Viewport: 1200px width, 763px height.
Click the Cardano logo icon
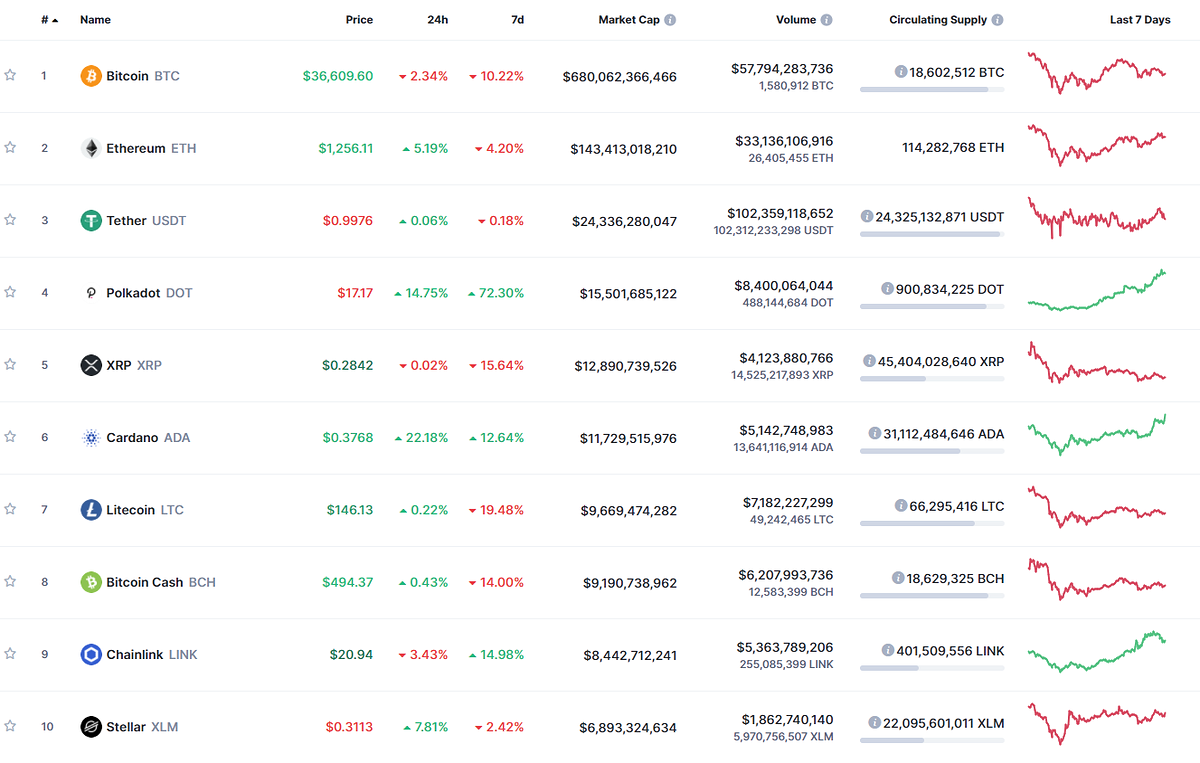pyautogui.click(x=91, y=437)
